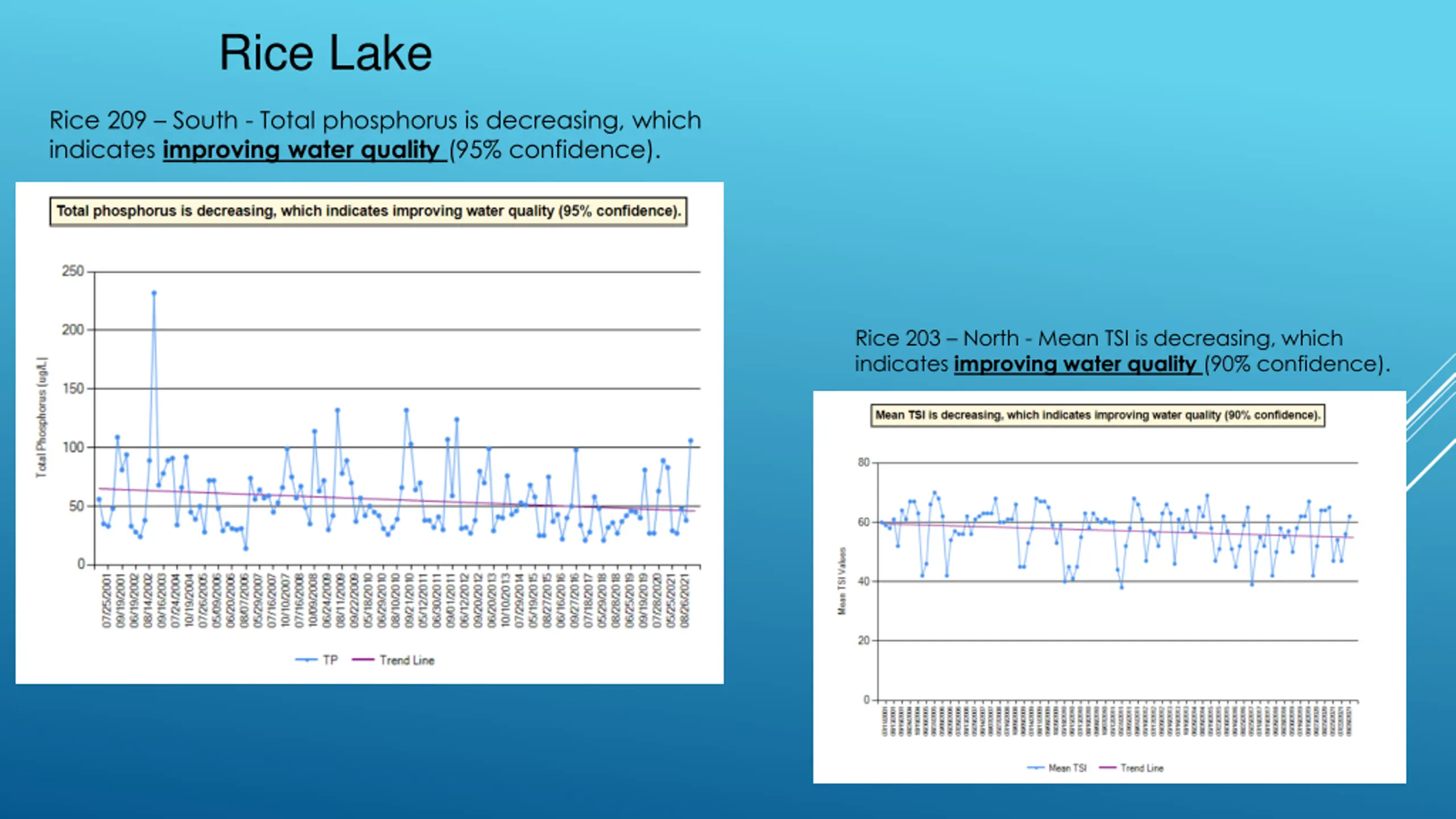The height and width of the screenshot is (819, 1456).
Task: Click the Mean TSI Values y-axis title
Action: (842, 581)
